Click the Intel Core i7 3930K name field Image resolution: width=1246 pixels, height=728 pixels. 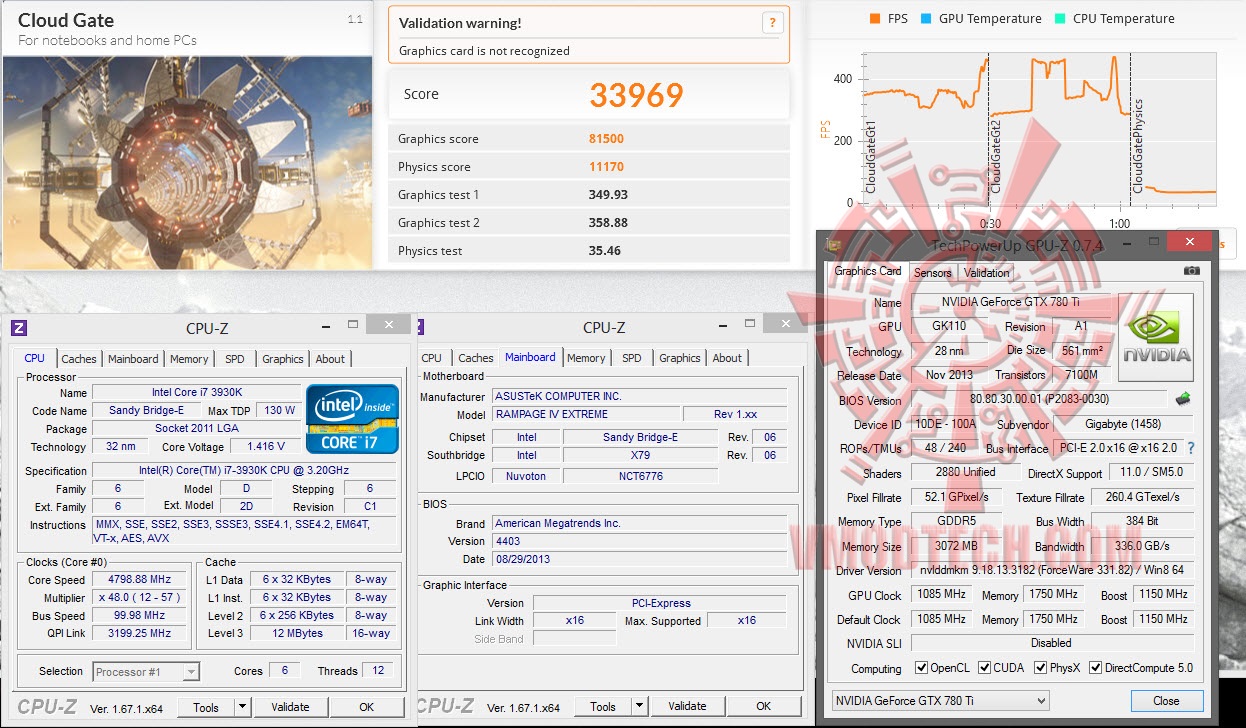196,393
